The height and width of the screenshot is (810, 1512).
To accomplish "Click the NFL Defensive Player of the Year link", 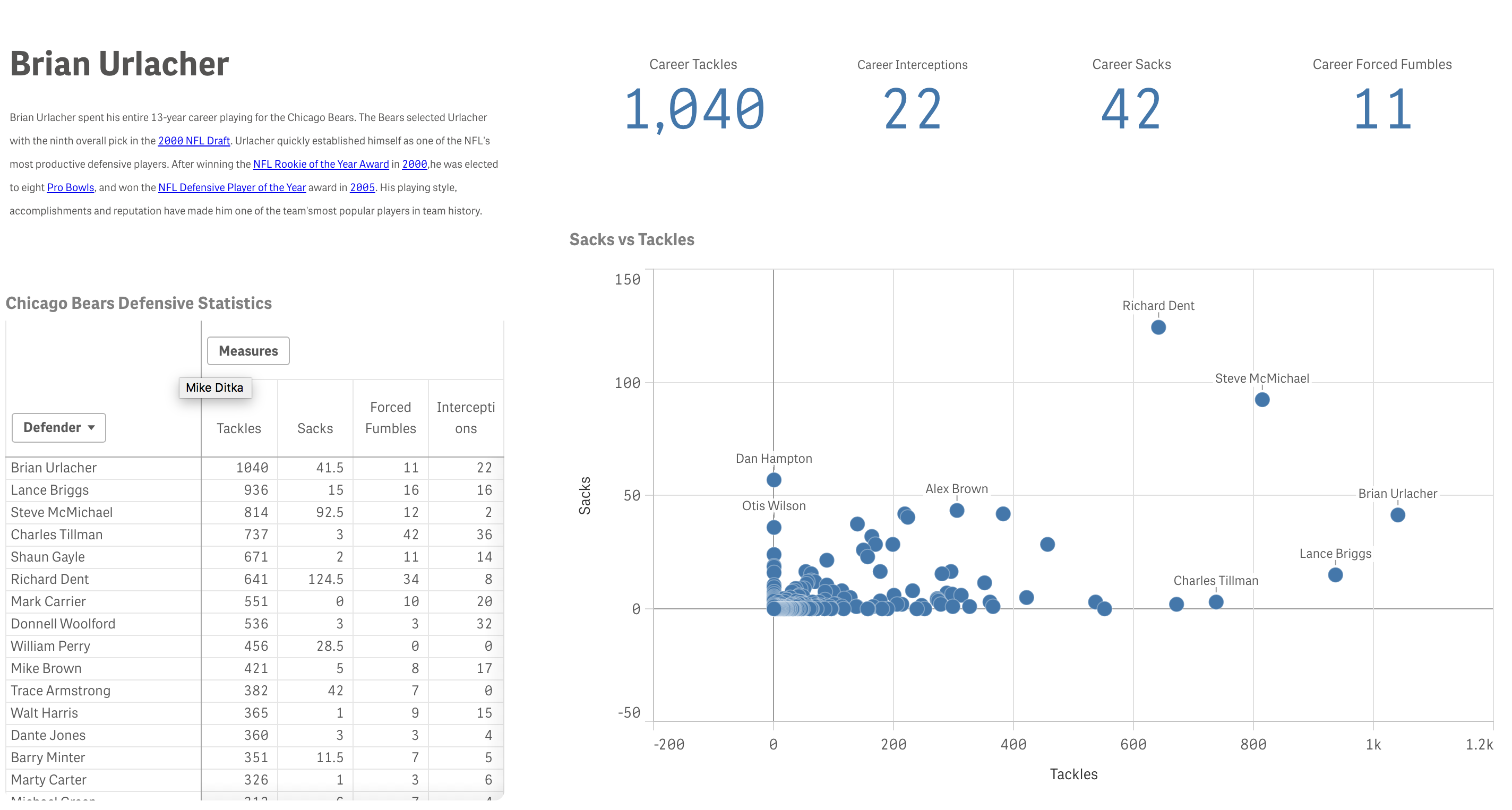I will tap(232, 188).
